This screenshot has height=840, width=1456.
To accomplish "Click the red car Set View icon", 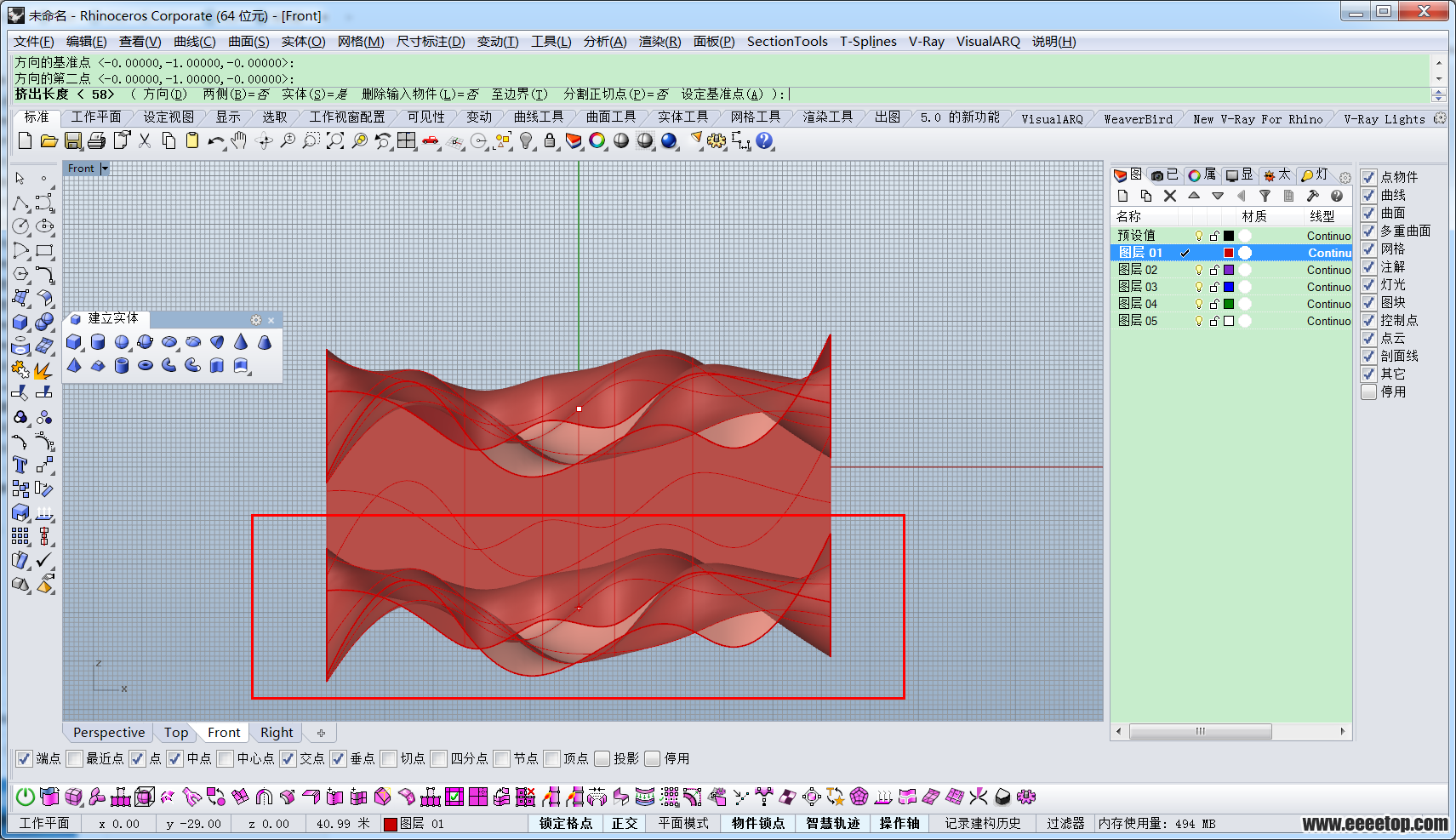I will pyautogui.click(x=431, y=141).
